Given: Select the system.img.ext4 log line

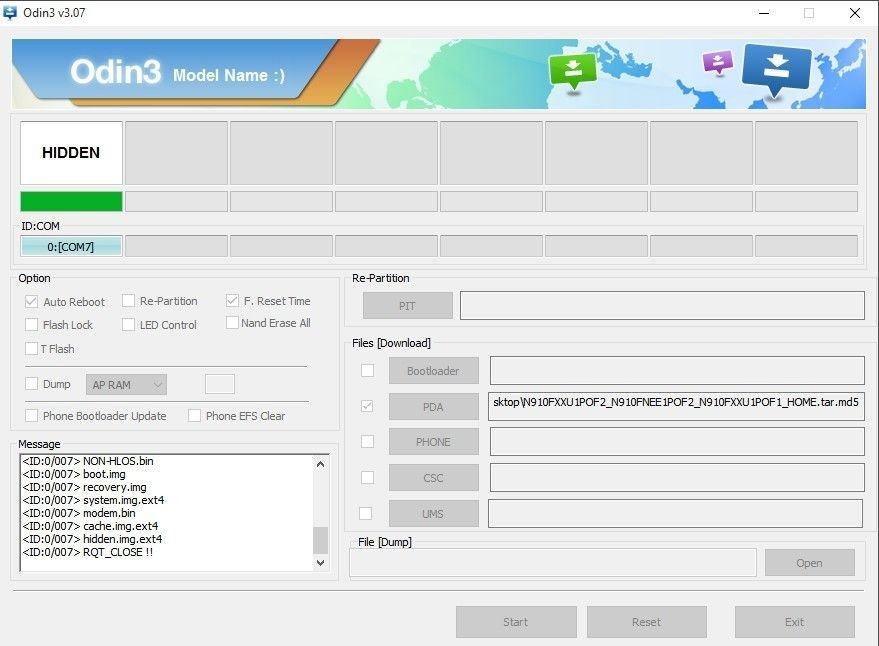Looking at the screenshot, I should point(94,500).
